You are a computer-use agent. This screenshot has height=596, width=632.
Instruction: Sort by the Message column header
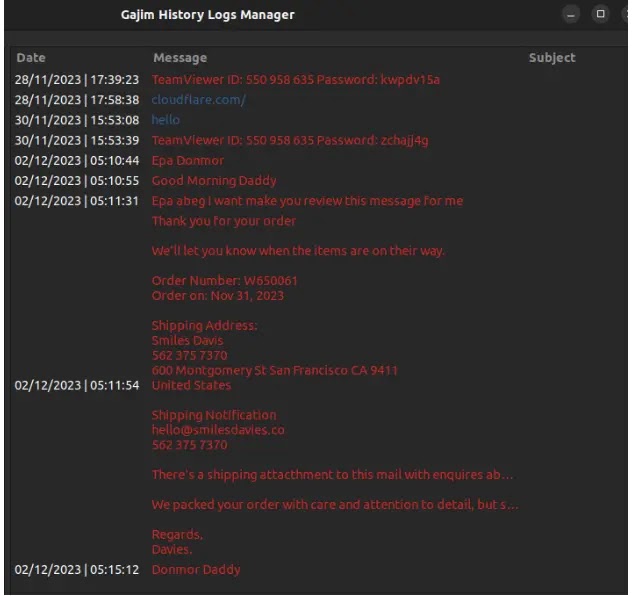[x=180, y=58]
